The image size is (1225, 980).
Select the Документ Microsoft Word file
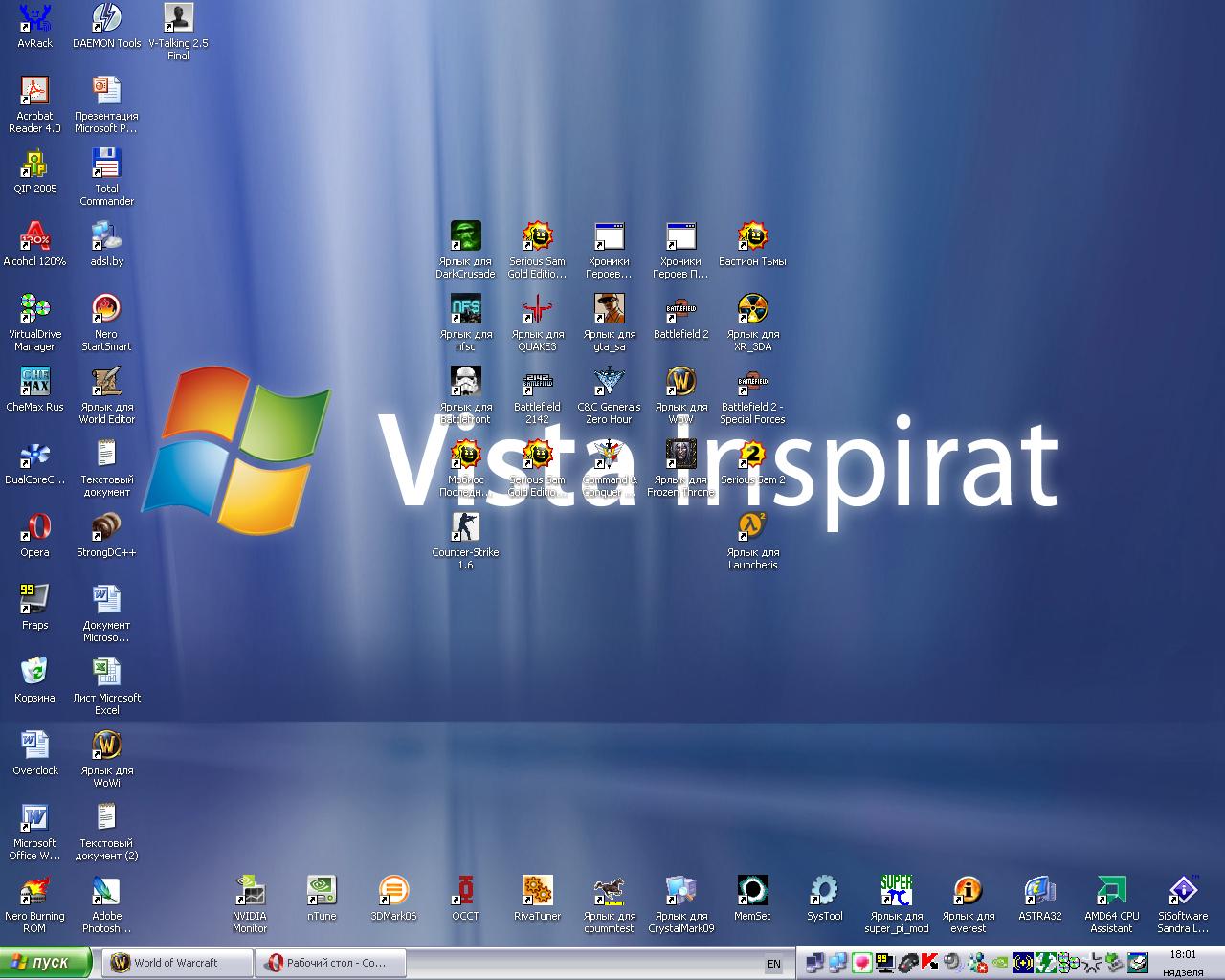tap(106, 599)
